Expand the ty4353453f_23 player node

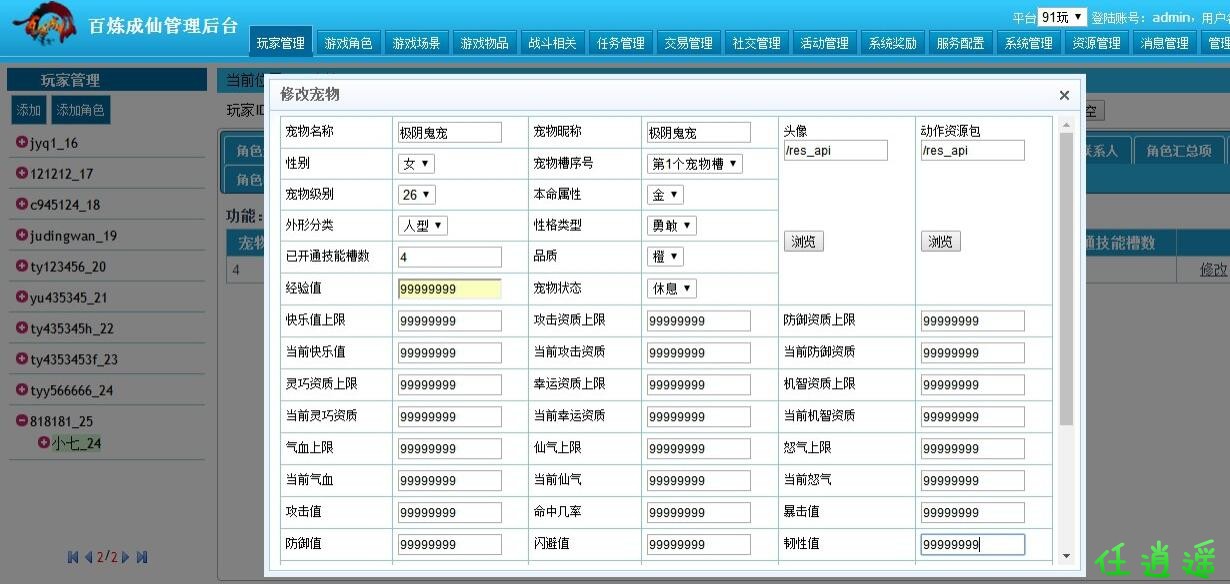point(22,359)
